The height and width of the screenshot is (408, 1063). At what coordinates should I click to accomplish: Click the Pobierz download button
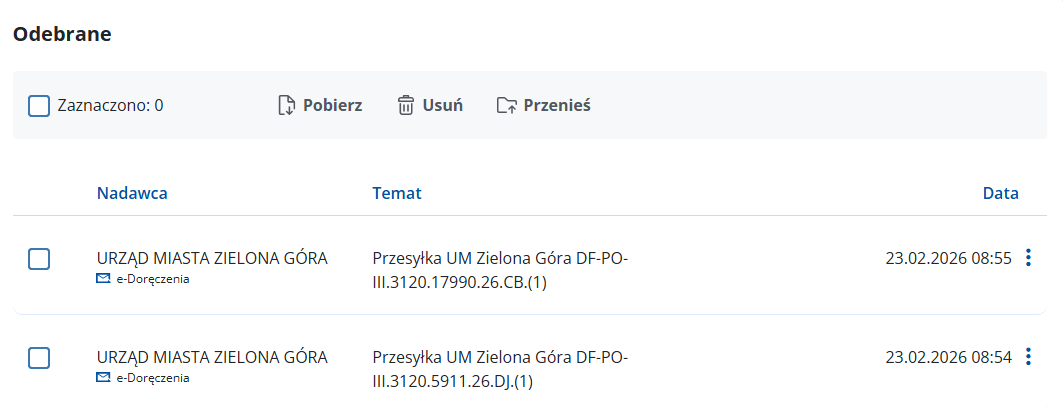click(x=319, y=105)
